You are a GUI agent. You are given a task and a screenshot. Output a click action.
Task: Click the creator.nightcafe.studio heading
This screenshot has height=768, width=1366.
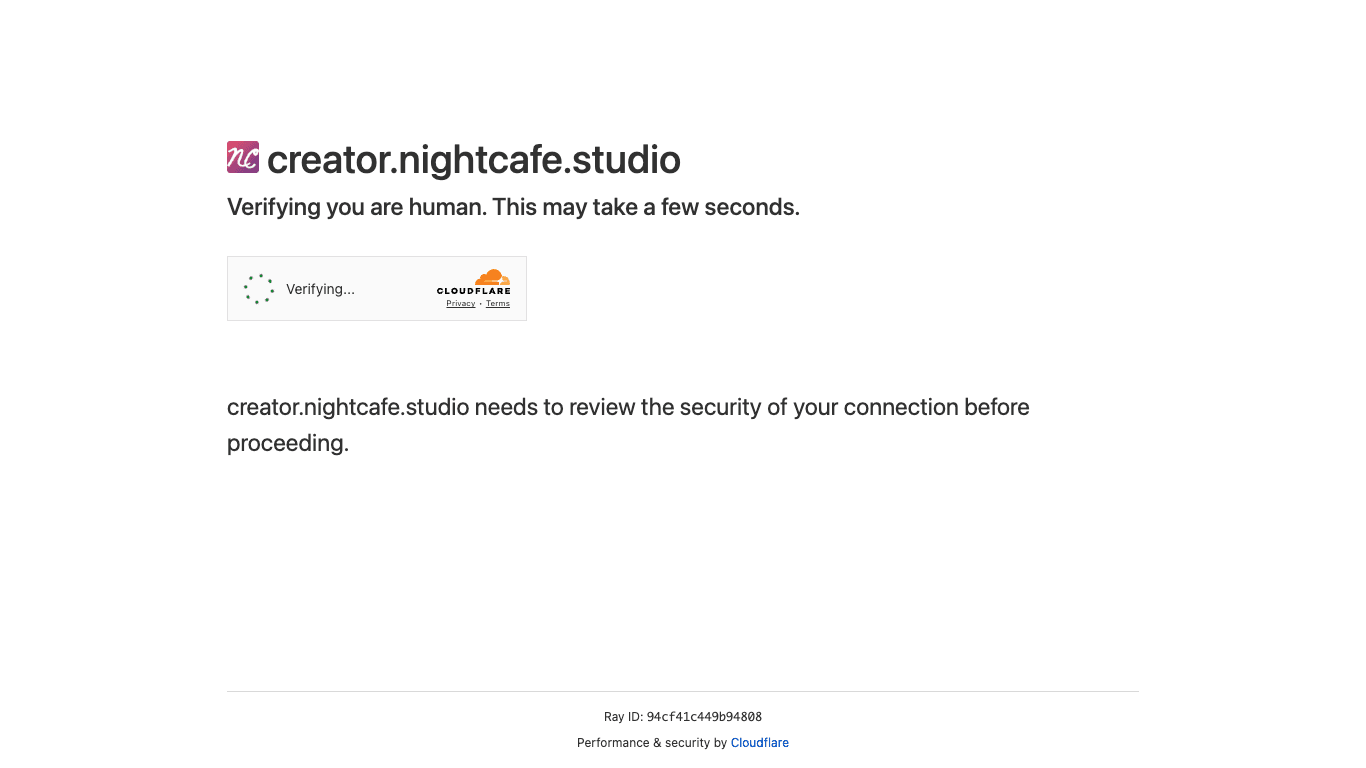474,160
